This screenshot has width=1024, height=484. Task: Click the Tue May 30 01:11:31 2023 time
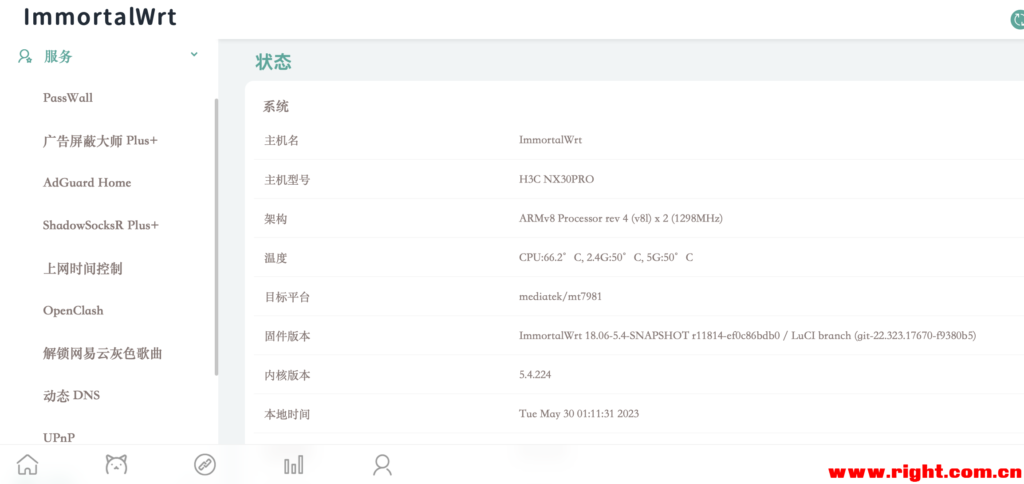pos(579,413)
